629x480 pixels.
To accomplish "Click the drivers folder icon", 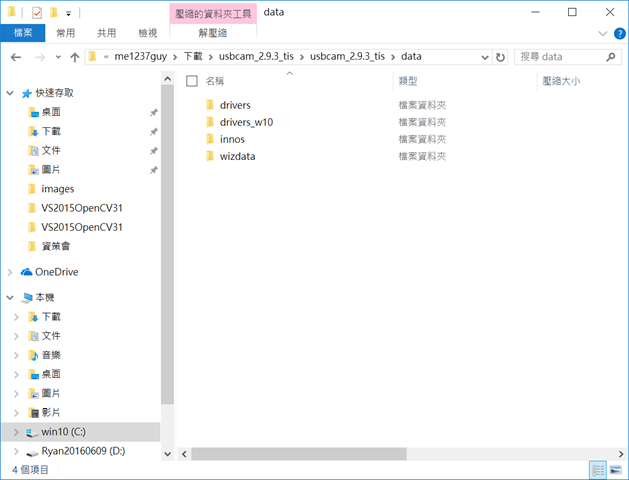I will pyautogui.click(x=210, y=105).
